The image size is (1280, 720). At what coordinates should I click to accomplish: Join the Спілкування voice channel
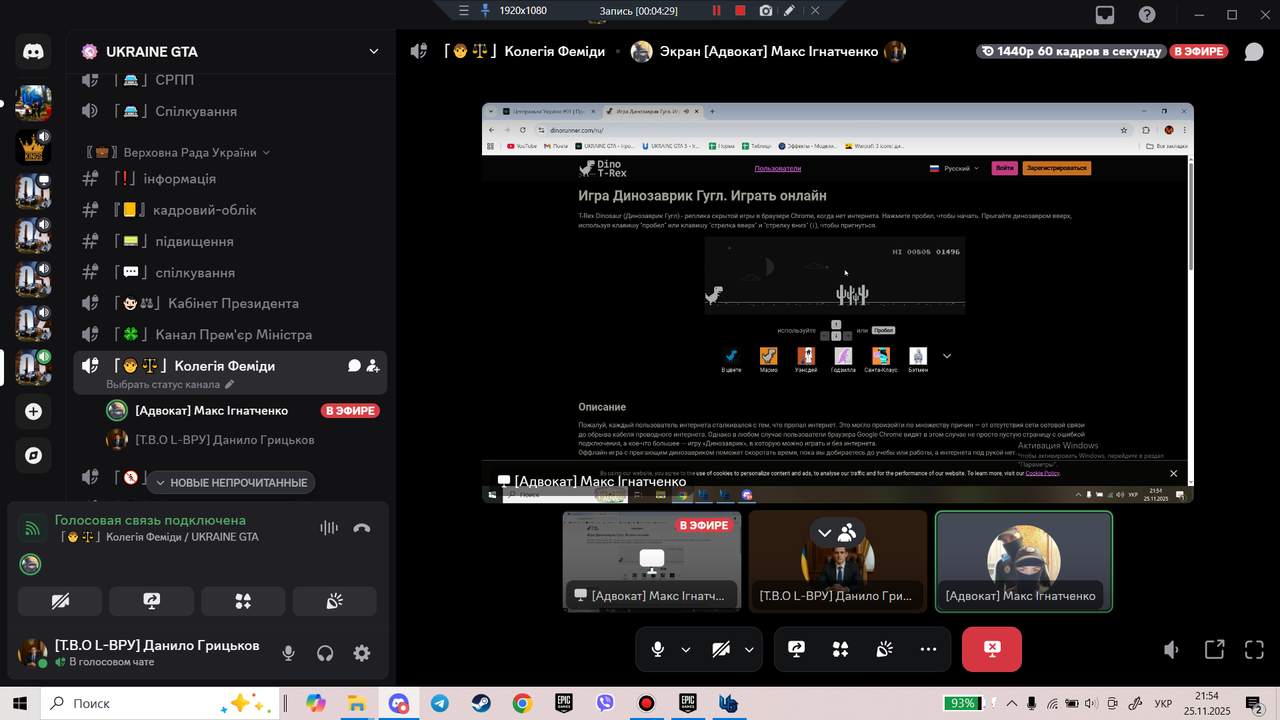[x=230, y=111]
